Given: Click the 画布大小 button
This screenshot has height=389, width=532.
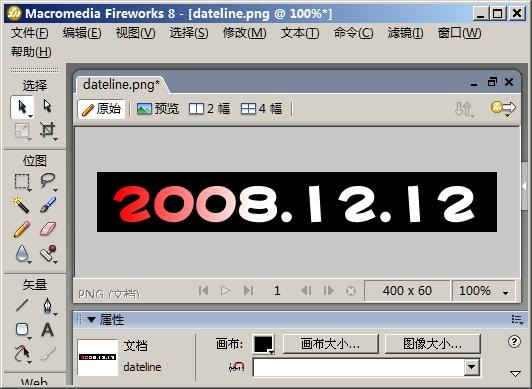Looking at the screenshot, I should (x=330, y=344).
